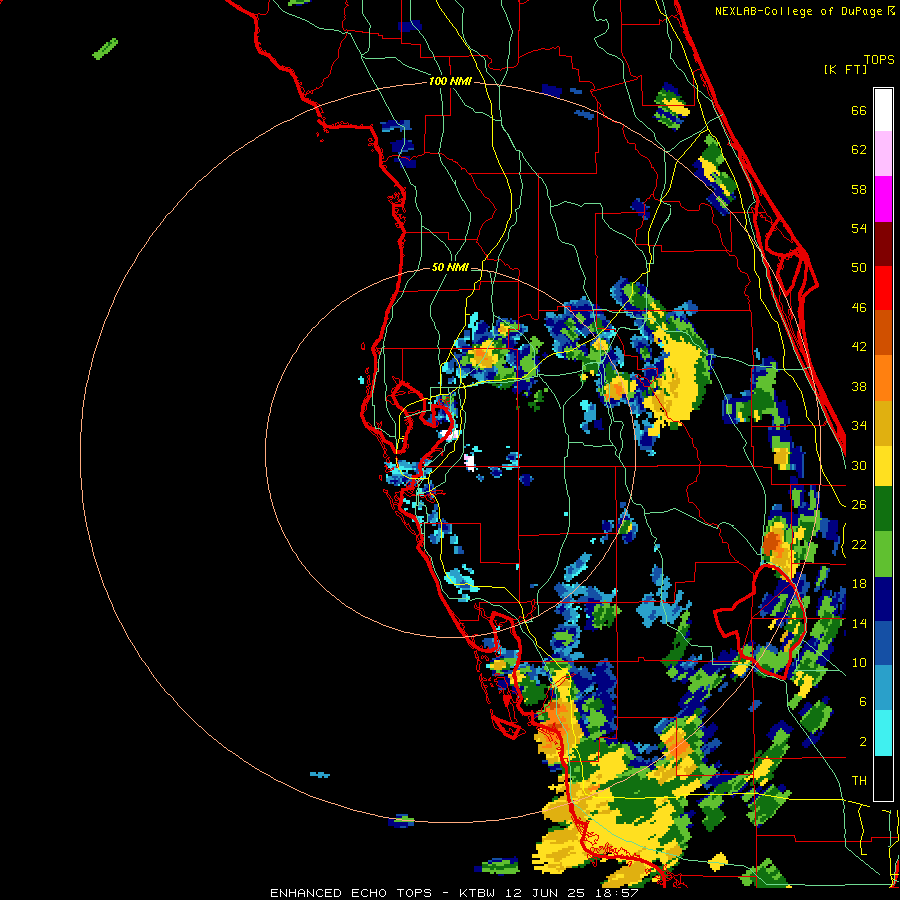Click the yellow 34 kft legend swatch
Image resolution: width=900 pixels, height=900 pixels.
point(883,465)
